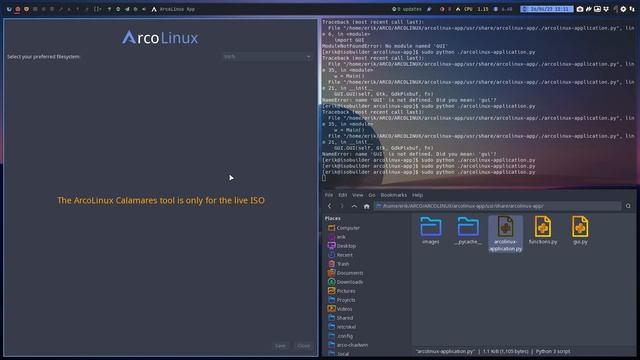Open Desktop in Places sidebar
The image size is (640, 360).
342,246
